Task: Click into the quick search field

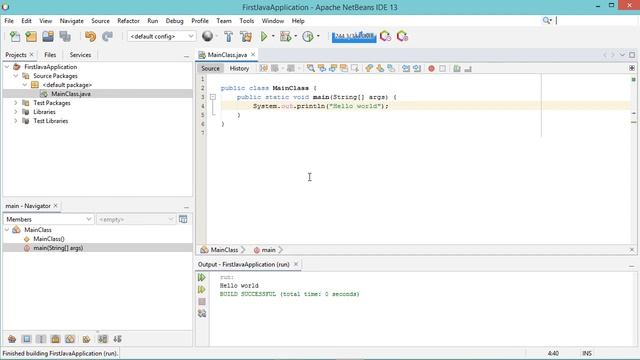Action: pos(596,20)
